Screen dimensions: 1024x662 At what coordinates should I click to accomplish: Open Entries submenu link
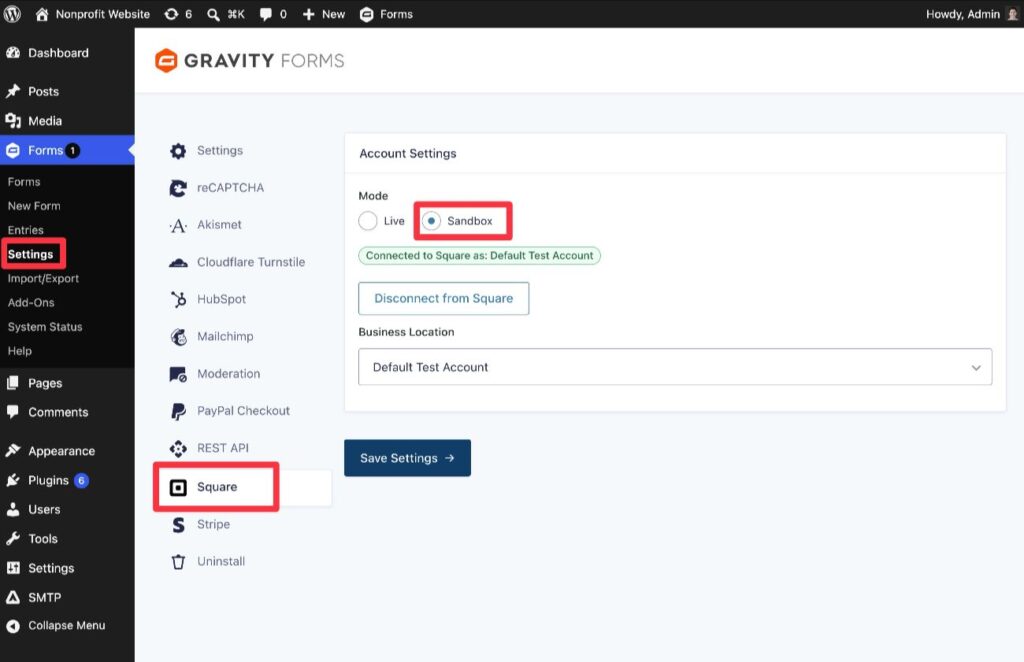(x=25, y=230)
